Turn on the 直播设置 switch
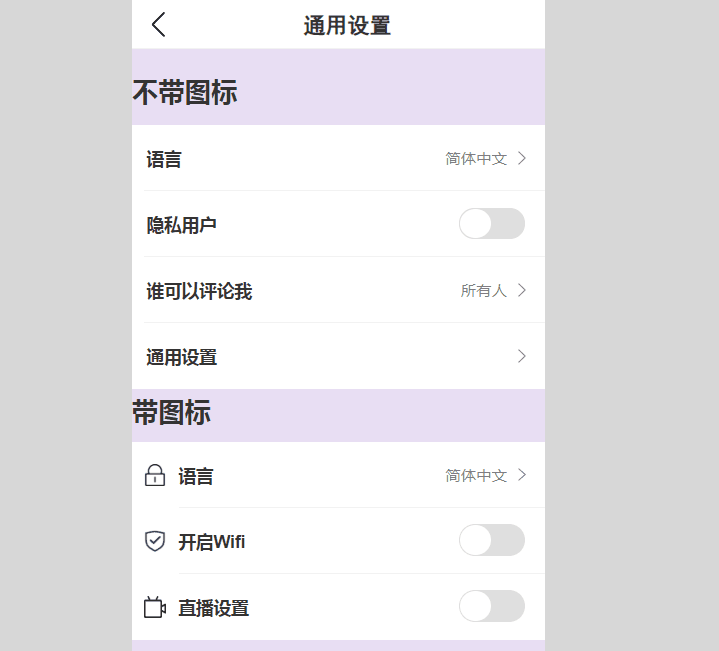 pyautogui.click(x=492, y=606)
